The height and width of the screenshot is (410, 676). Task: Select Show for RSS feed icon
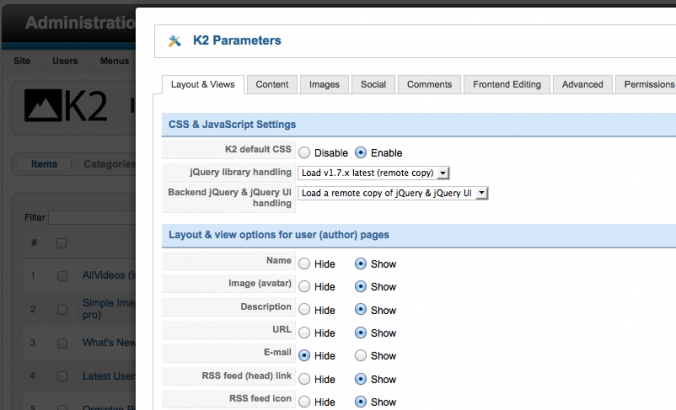(x=361, y=402)
